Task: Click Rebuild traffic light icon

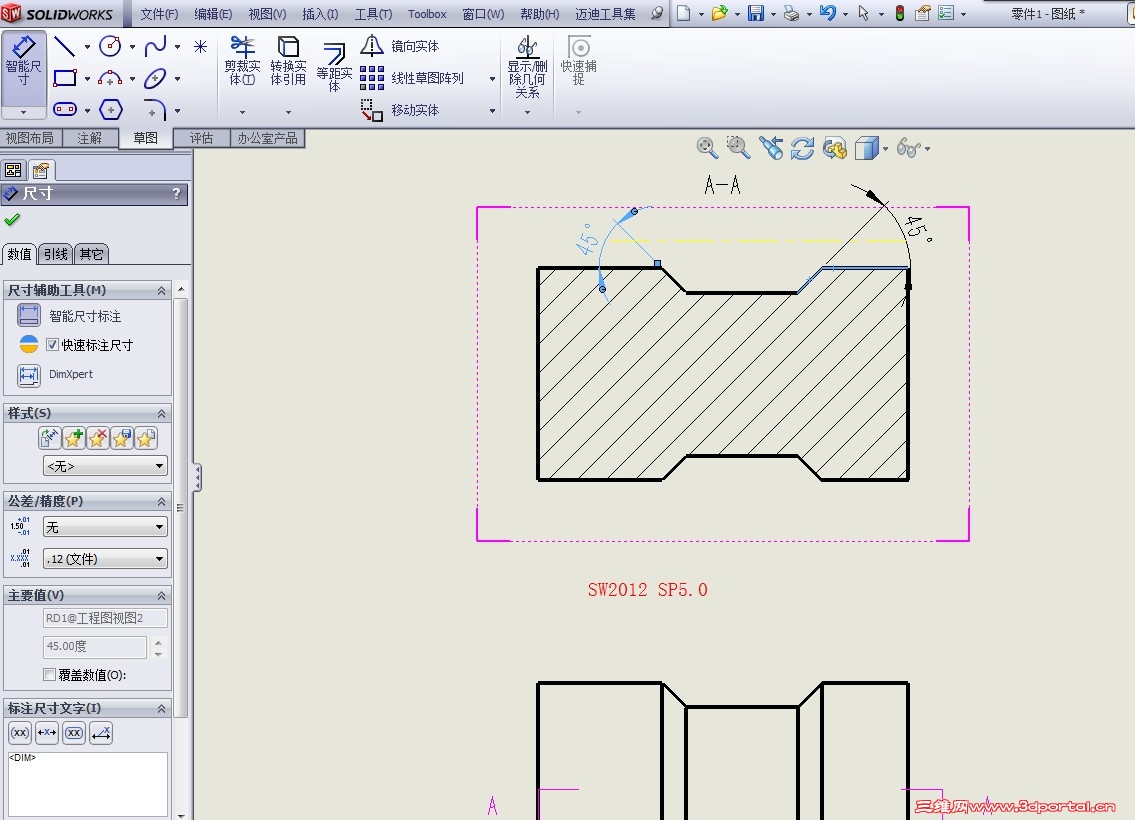Action: tap(900, 13)
